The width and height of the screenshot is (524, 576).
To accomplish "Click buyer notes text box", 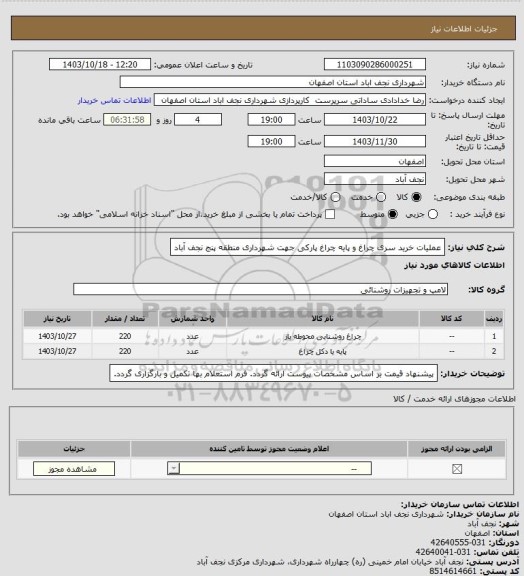I will (x=273, y=374).
